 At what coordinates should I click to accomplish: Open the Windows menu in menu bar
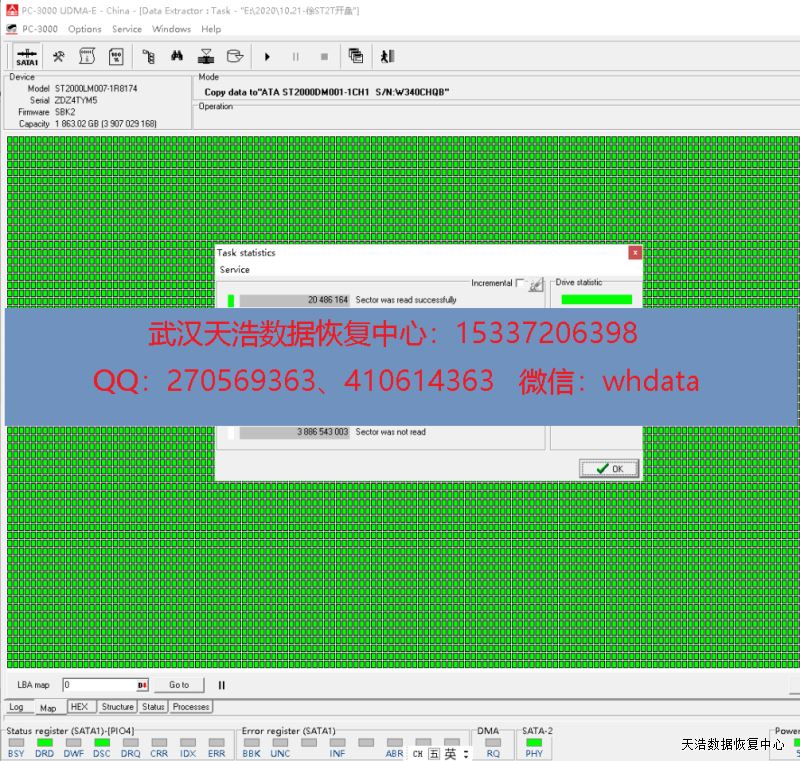coord(171,29)
